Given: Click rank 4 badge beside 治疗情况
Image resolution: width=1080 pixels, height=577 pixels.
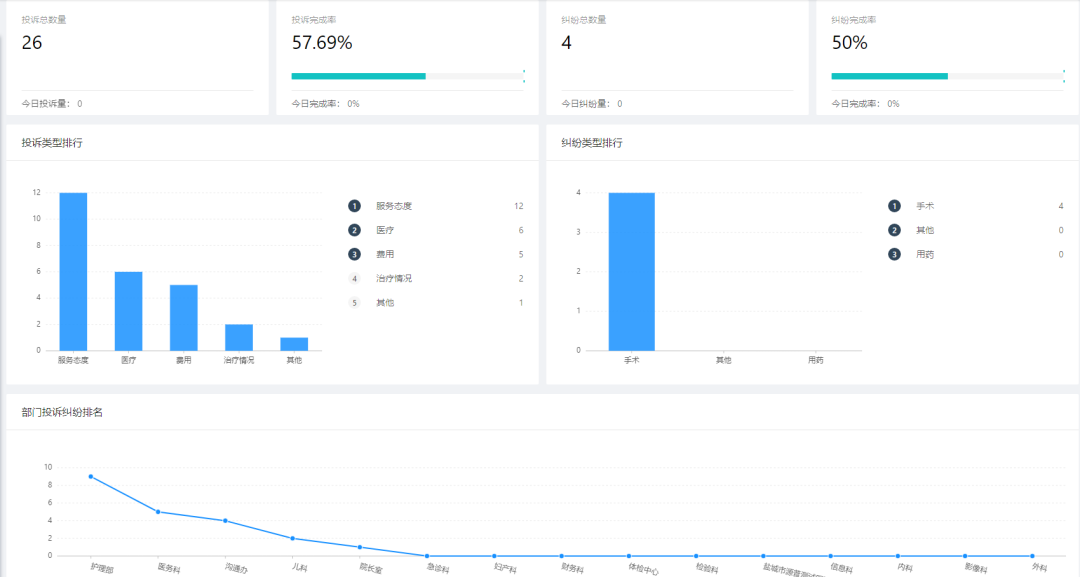Looking at the screenshot, I should (354, 278).
